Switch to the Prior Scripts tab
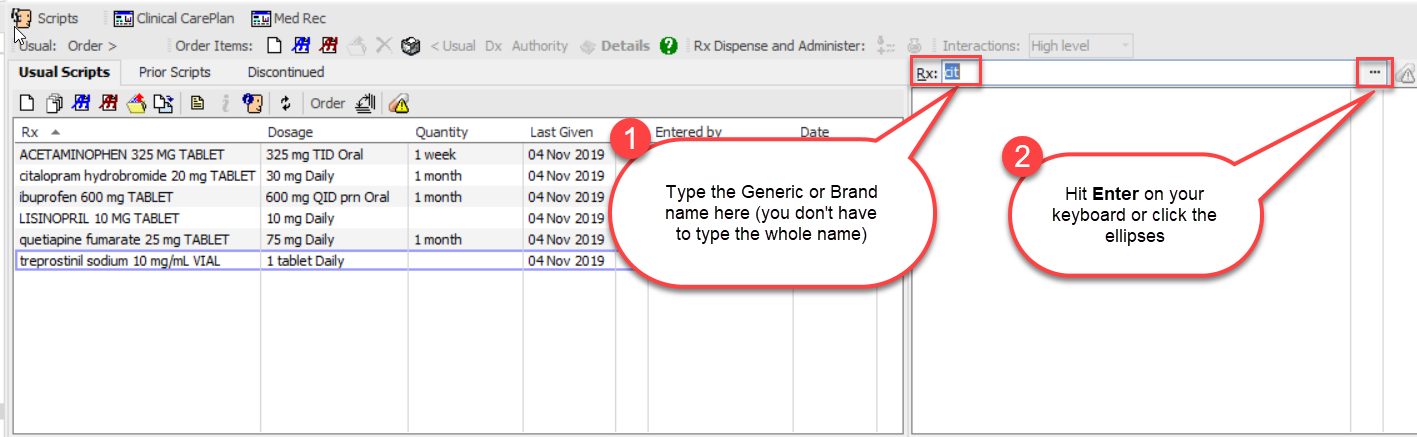Image resolution: width=1417 pixels, height=437 pixels. coord(175,72)
